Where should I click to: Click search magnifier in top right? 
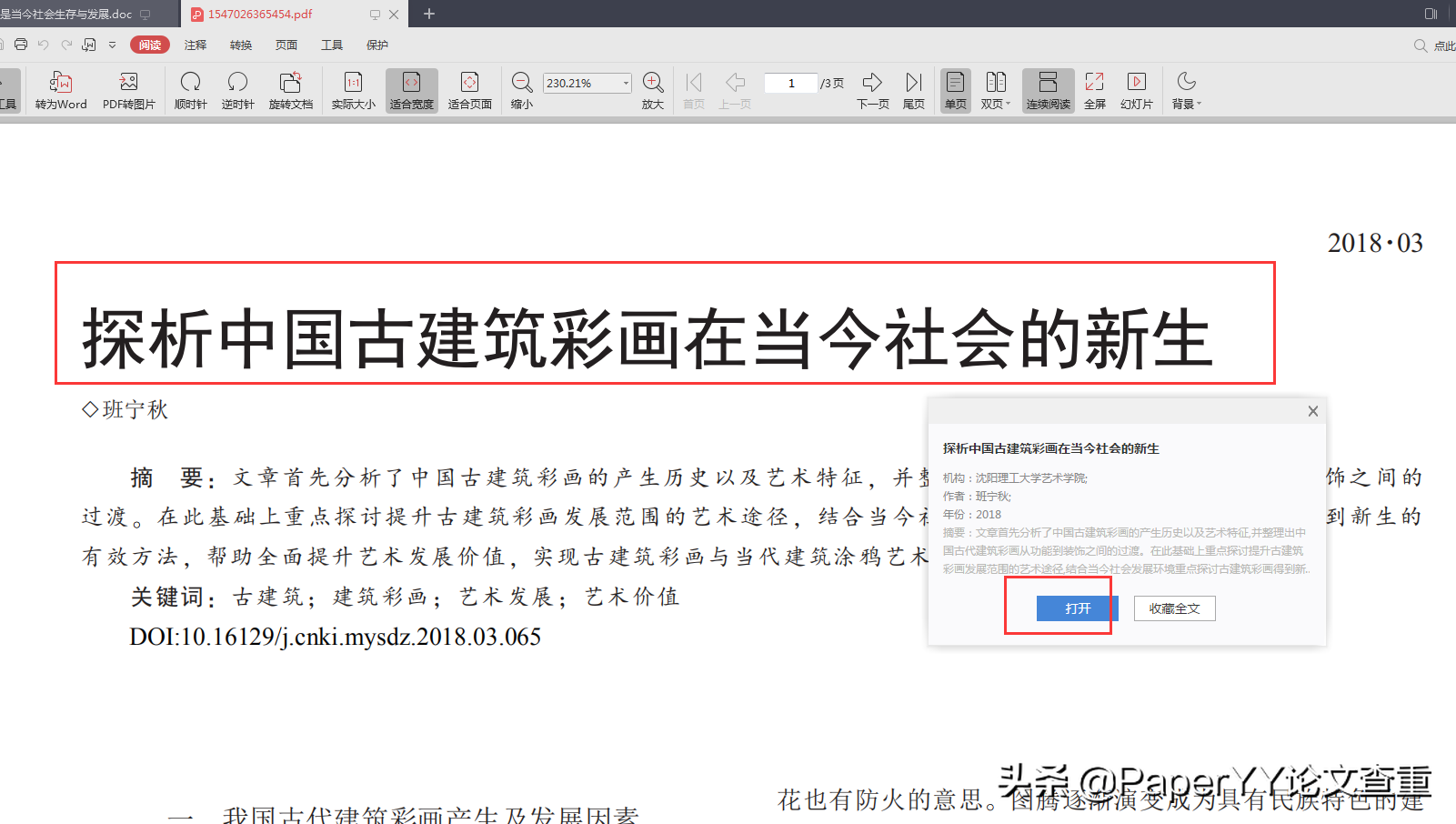click(x=1421, y=45)
